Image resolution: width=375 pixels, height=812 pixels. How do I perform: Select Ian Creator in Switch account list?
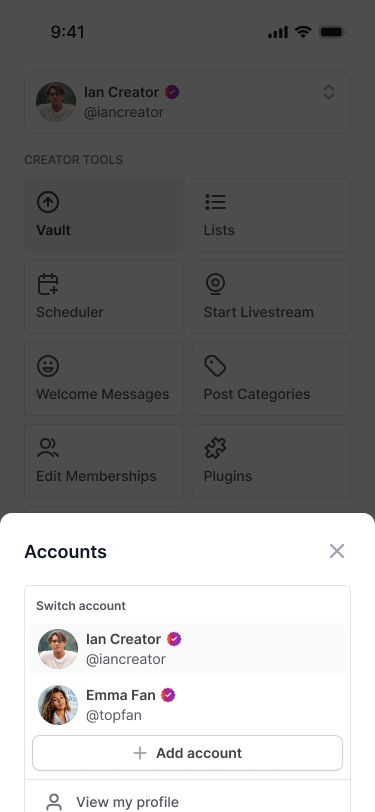(x=188, y=649)
